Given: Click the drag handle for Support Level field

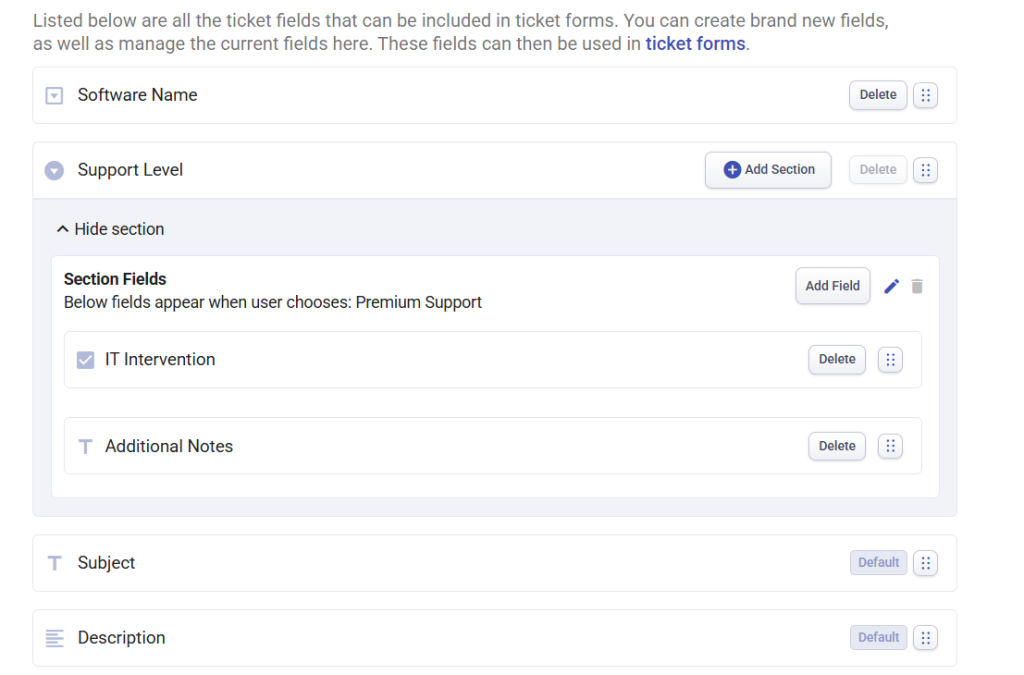Looking at the screenshot, I should click(925, 170).
